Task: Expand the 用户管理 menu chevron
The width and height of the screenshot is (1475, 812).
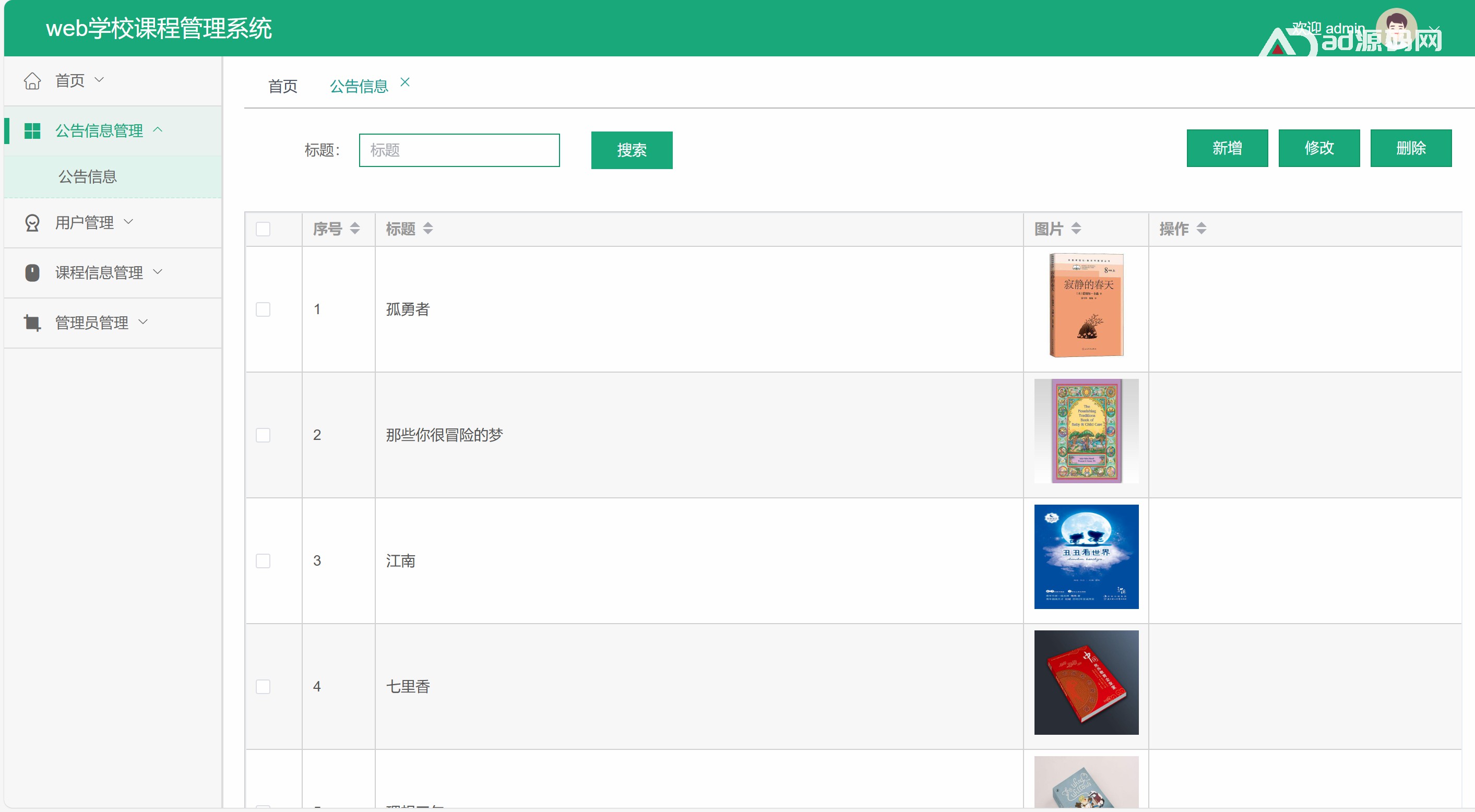Action: click(128, 222)
